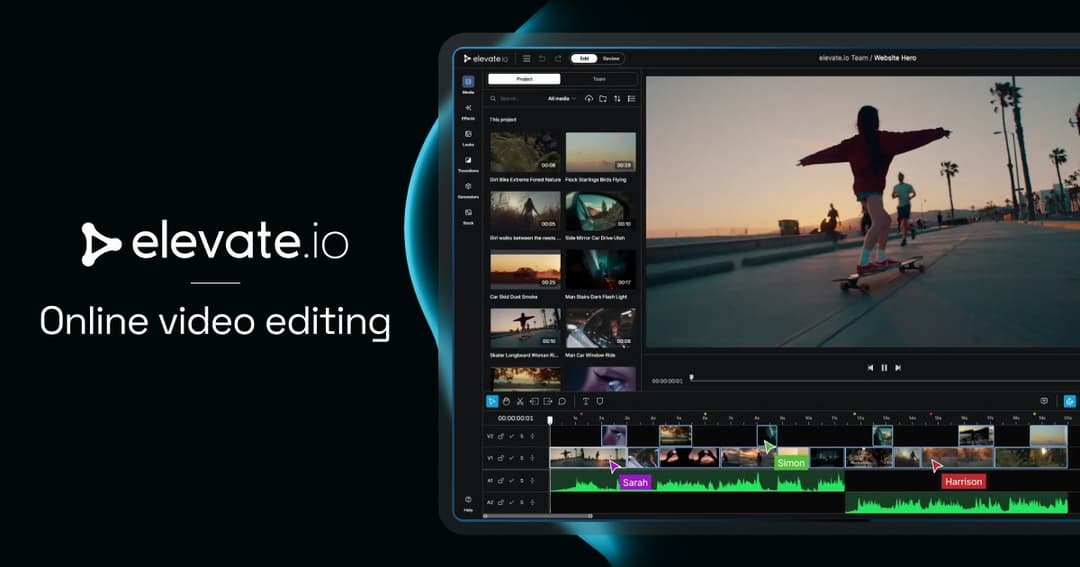This screenshot has height=567, width=1080.
Task: Open the Generators panel in sidebar
Action: pos(468,189)
